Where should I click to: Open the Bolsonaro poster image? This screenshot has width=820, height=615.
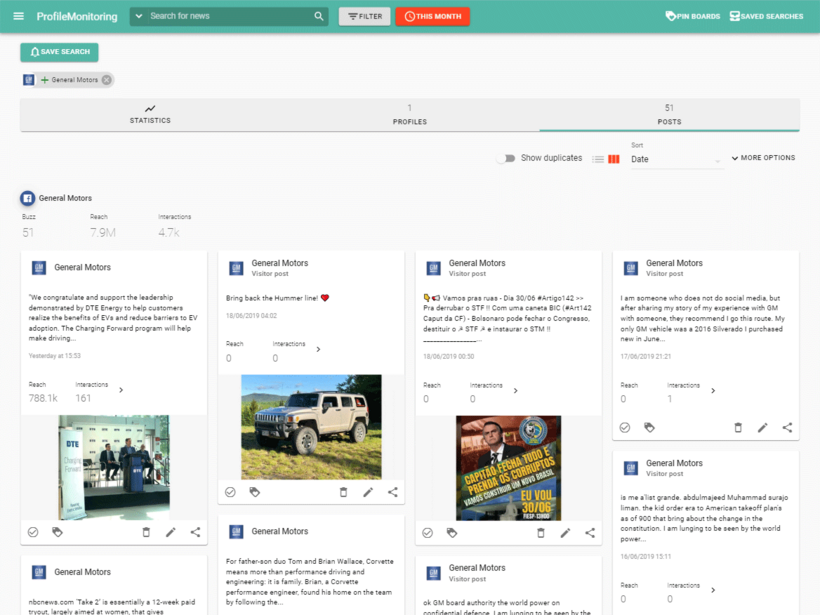[508, 468]
